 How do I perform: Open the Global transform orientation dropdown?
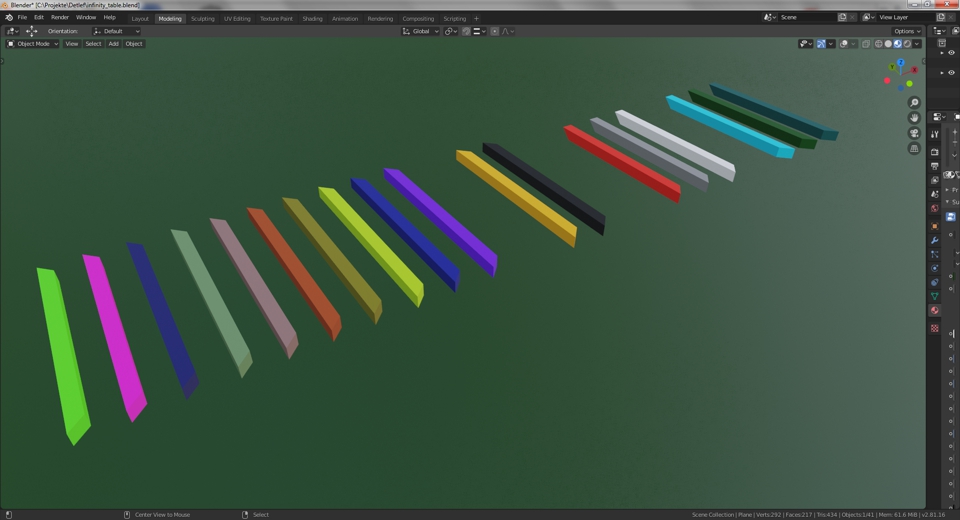click(x=420, y=31)
